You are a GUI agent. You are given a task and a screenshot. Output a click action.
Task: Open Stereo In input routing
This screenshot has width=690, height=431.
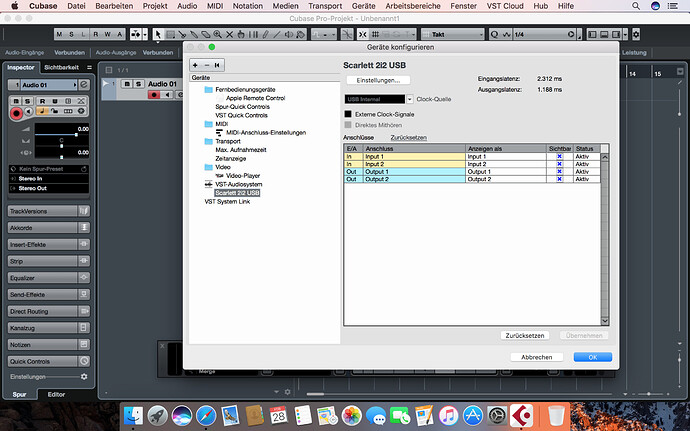coord(49,179)
